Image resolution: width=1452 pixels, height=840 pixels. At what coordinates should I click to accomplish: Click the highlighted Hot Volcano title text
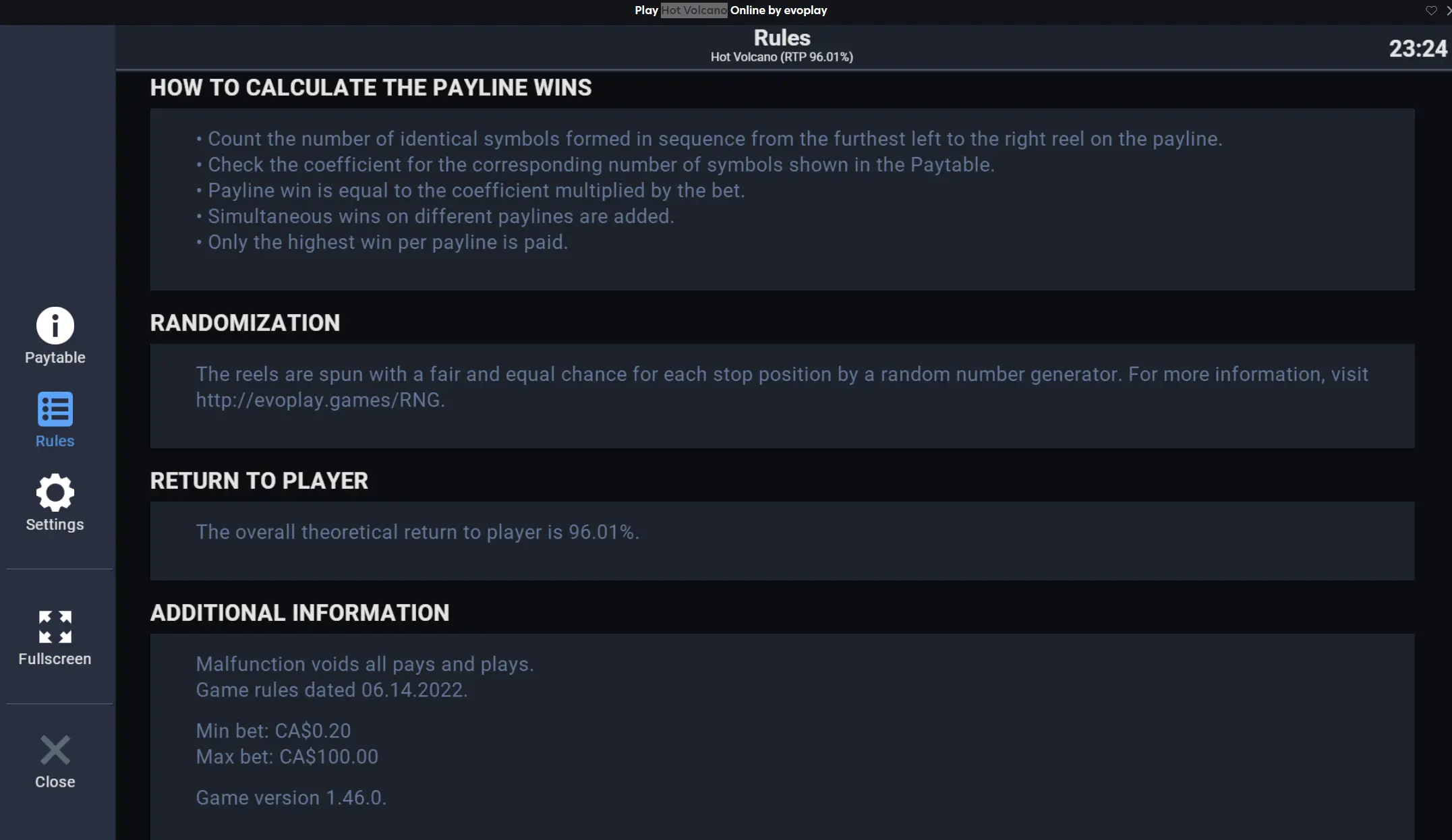[x=694, y=10]
